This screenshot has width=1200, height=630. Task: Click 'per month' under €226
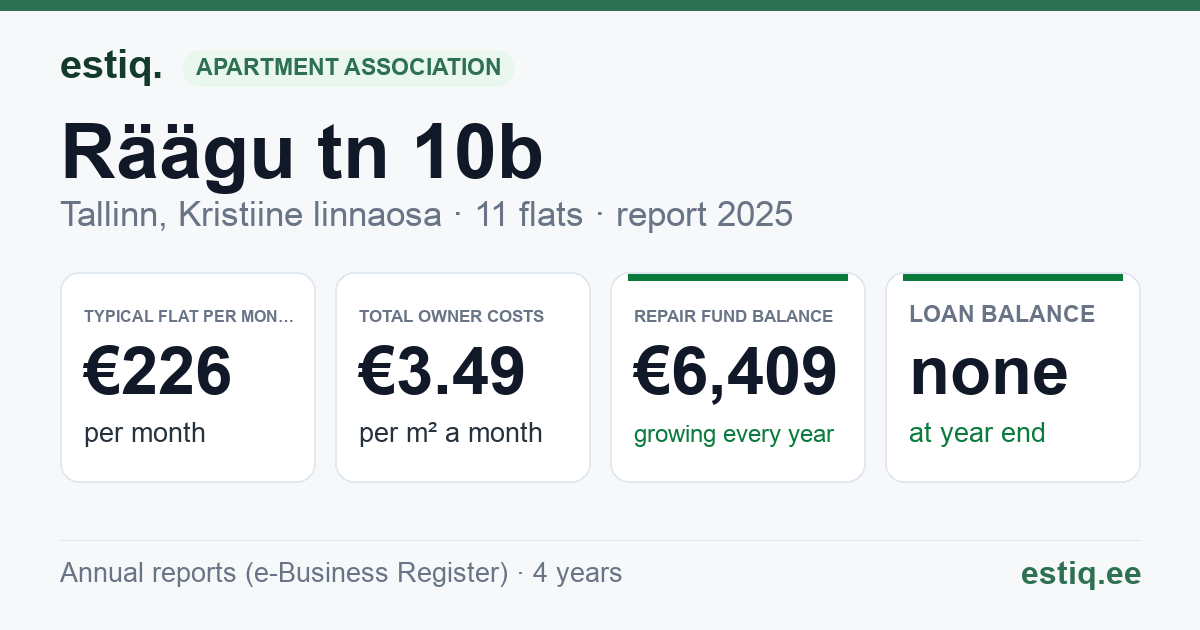click(145, 434)
